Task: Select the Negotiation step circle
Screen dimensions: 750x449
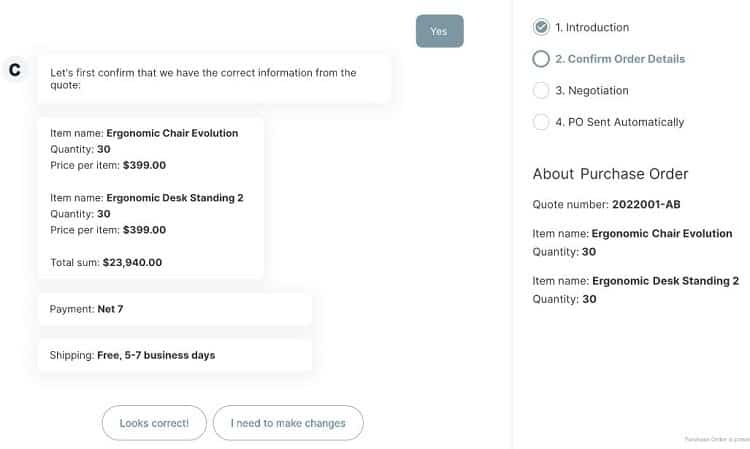Action: 541,90
